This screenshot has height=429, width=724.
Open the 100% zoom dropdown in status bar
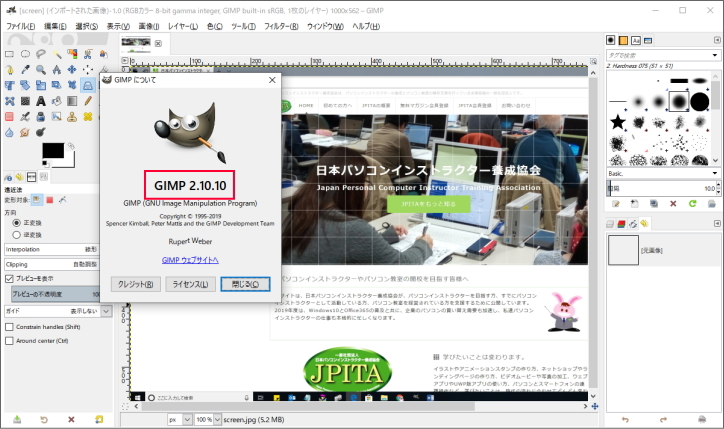(204, 420)
